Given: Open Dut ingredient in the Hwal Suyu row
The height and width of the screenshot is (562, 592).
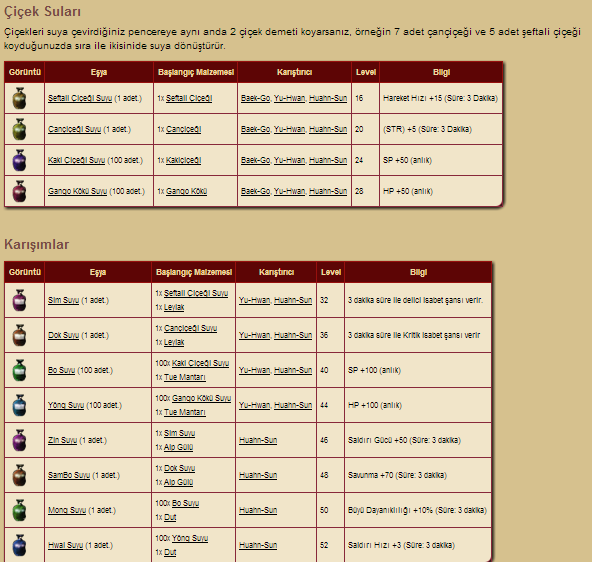Looking at the screenshot, I should click(x=170, y=552).
